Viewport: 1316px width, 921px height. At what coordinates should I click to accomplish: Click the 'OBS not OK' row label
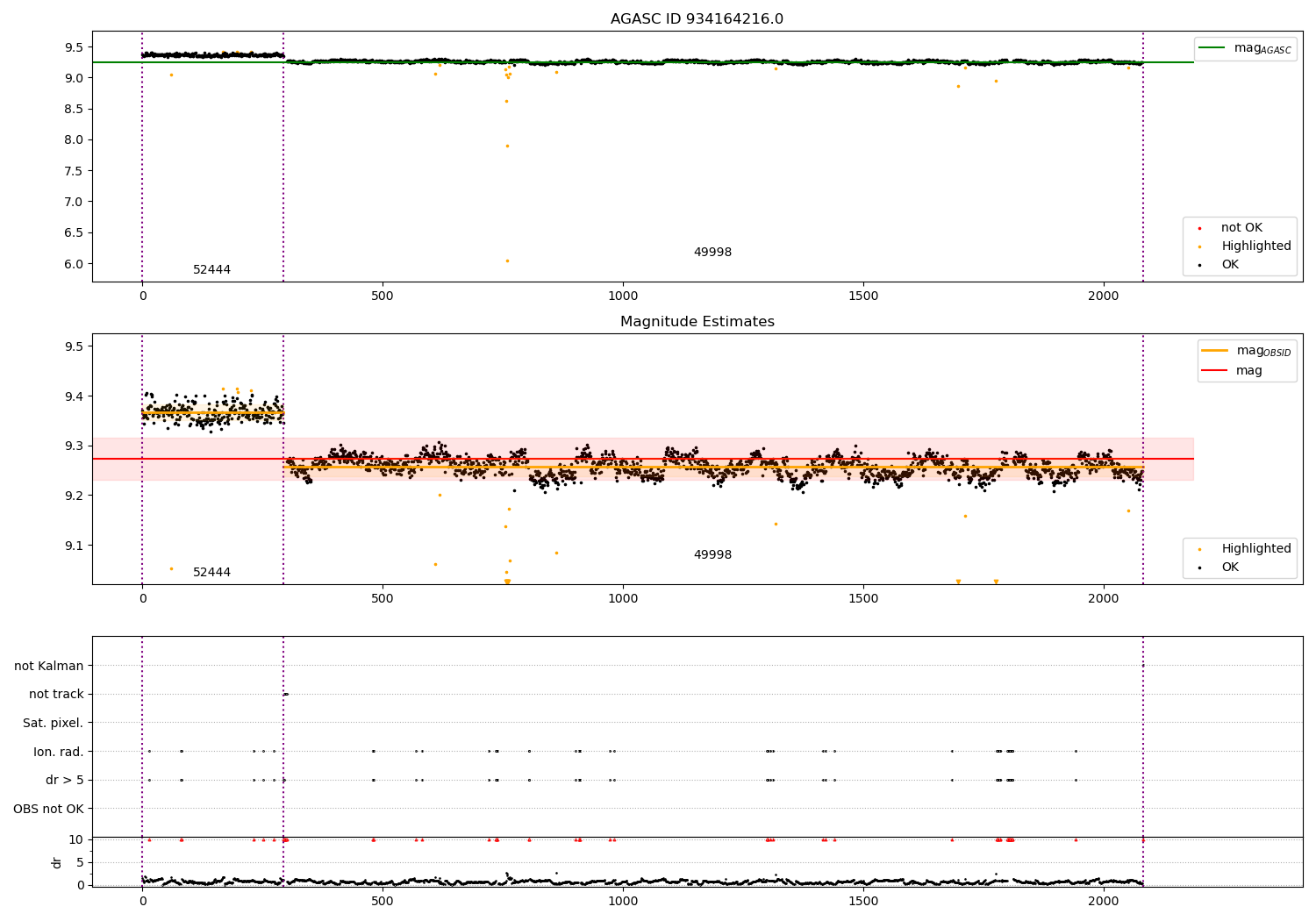(x=48, y=809)
